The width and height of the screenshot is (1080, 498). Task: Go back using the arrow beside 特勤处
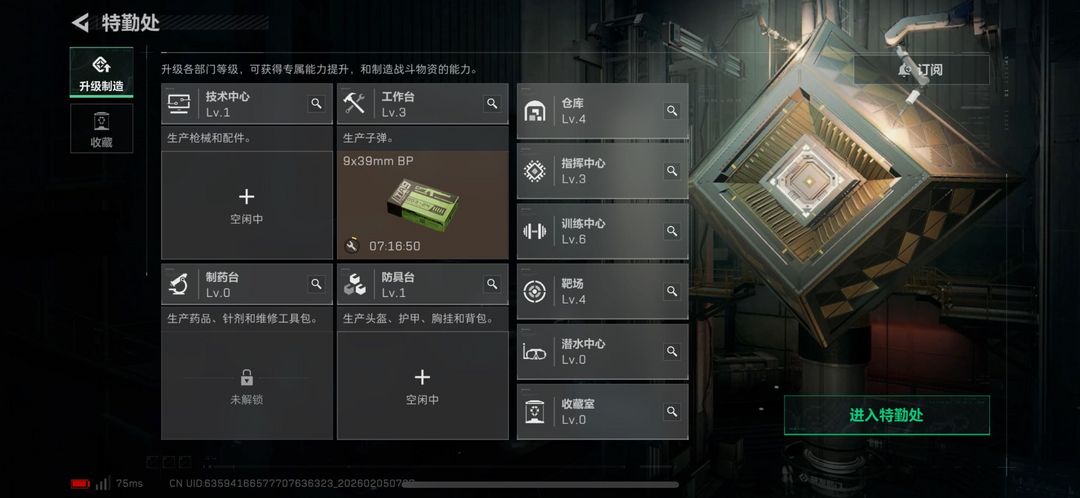click(81, 23)
